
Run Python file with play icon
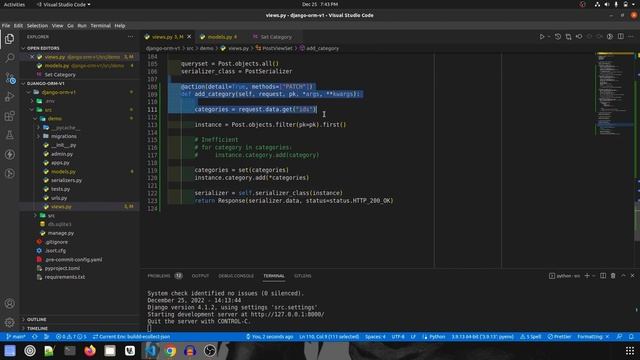click(x=542, y=37)
